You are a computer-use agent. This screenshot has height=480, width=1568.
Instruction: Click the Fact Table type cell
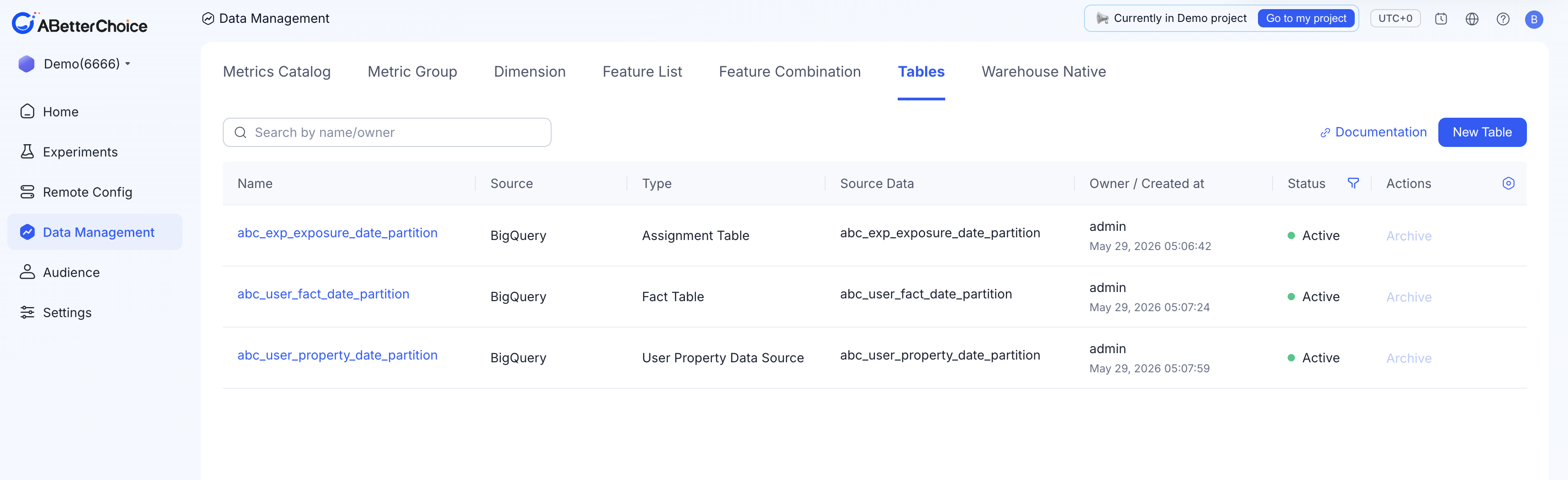[673, 297]
